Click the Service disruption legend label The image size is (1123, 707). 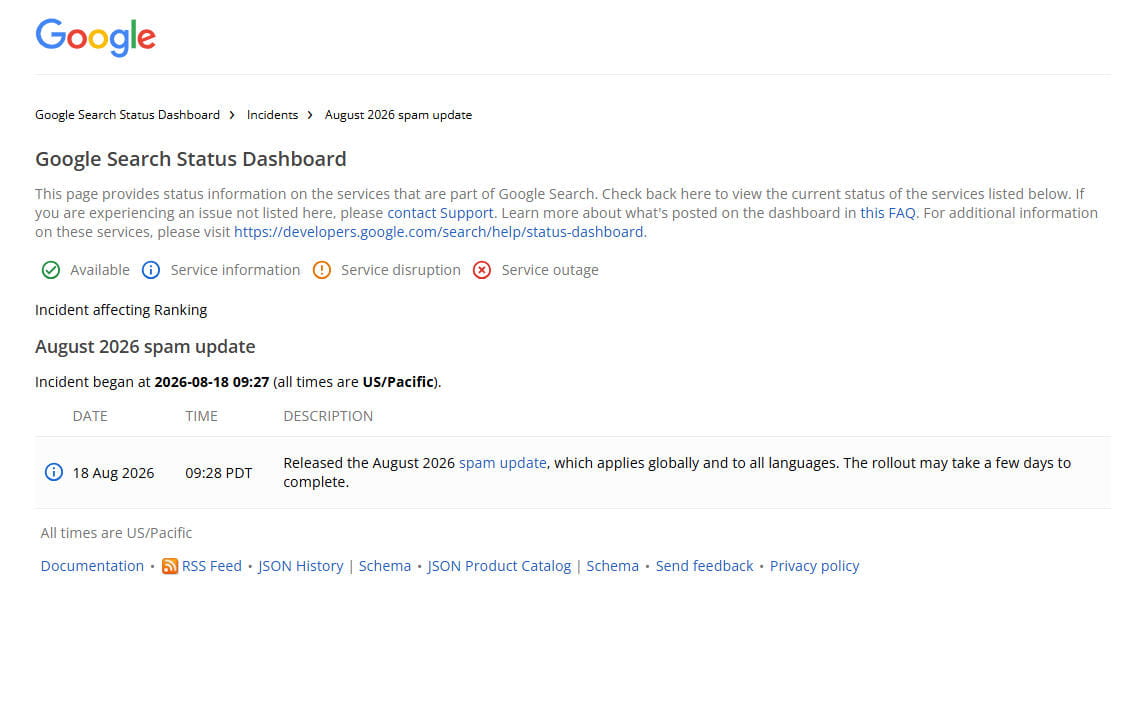[x=400, y=270]
